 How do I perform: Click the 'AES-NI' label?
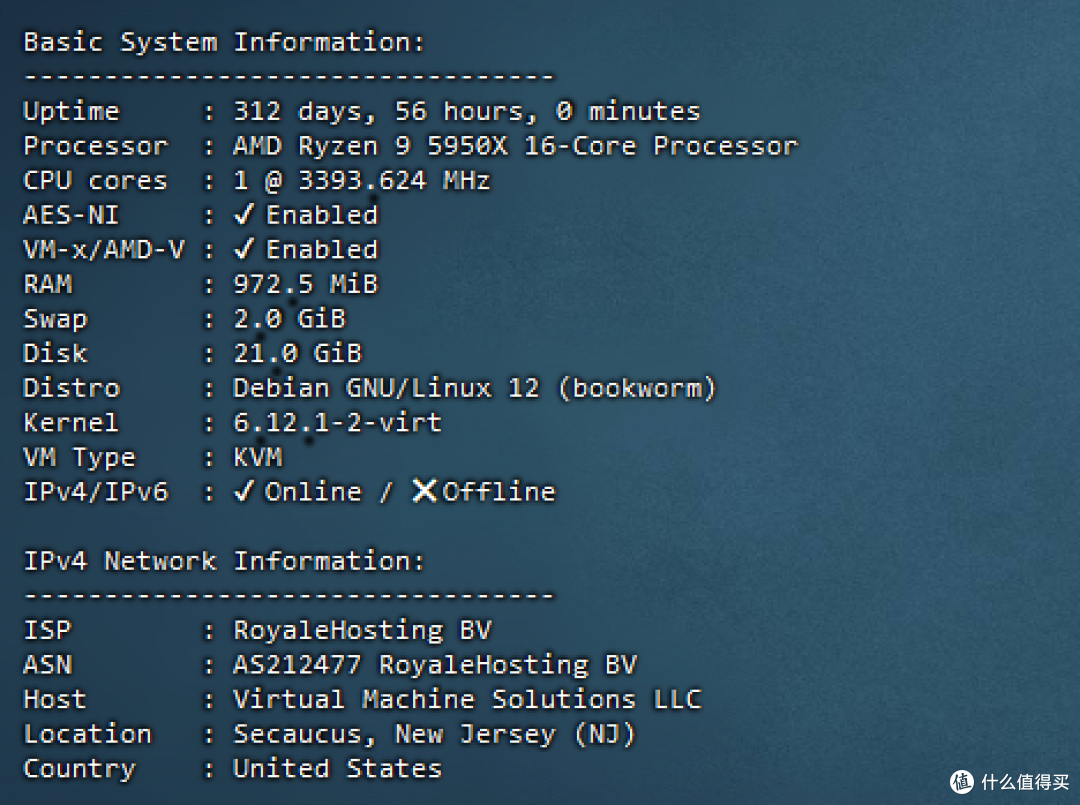tap(72, 215)
